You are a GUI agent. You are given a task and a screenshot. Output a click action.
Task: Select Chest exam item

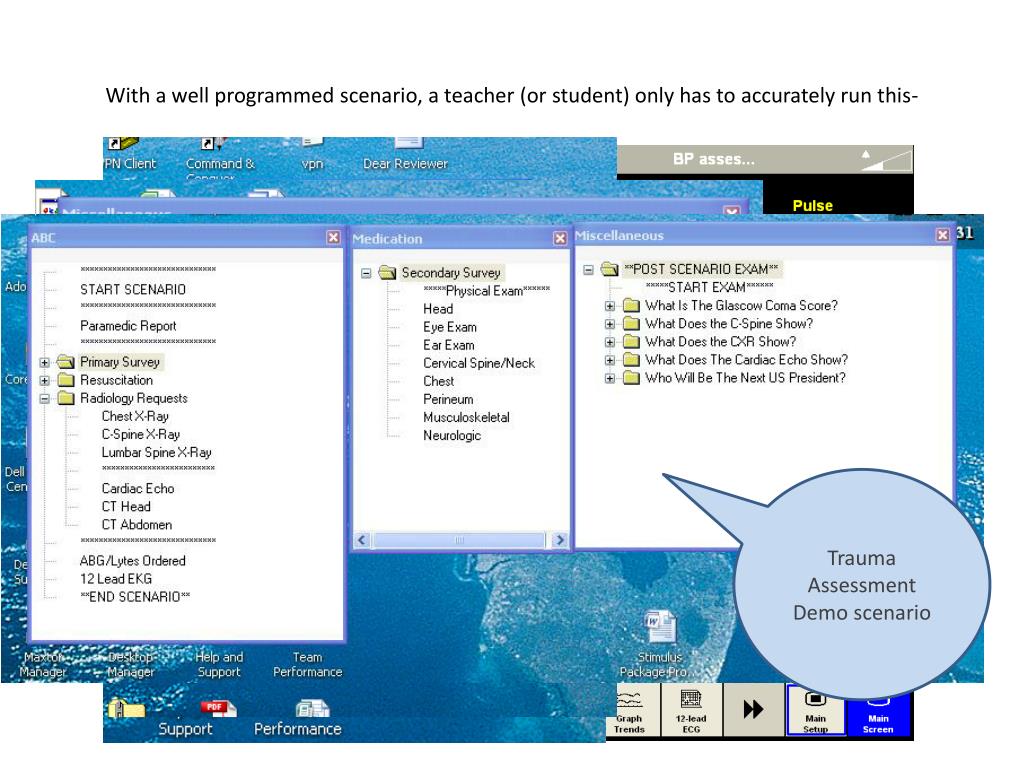click(x=438, y=381)
